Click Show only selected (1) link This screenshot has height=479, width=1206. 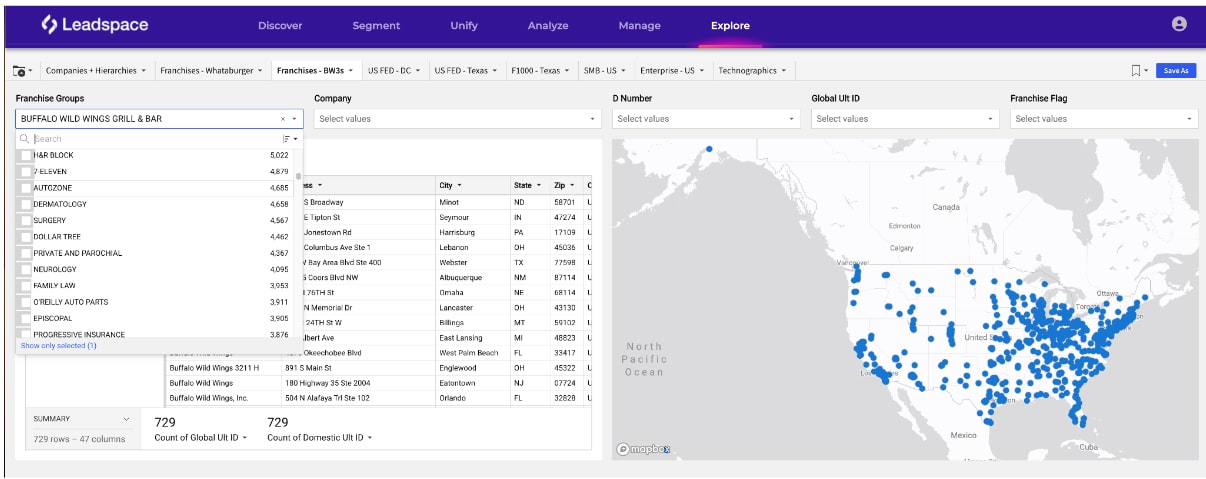point(59,346)
